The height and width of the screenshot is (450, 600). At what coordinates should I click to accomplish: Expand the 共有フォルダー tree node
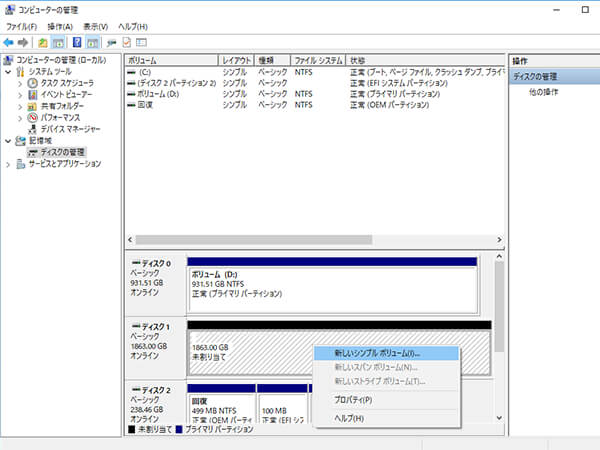(x=20, y=106)
